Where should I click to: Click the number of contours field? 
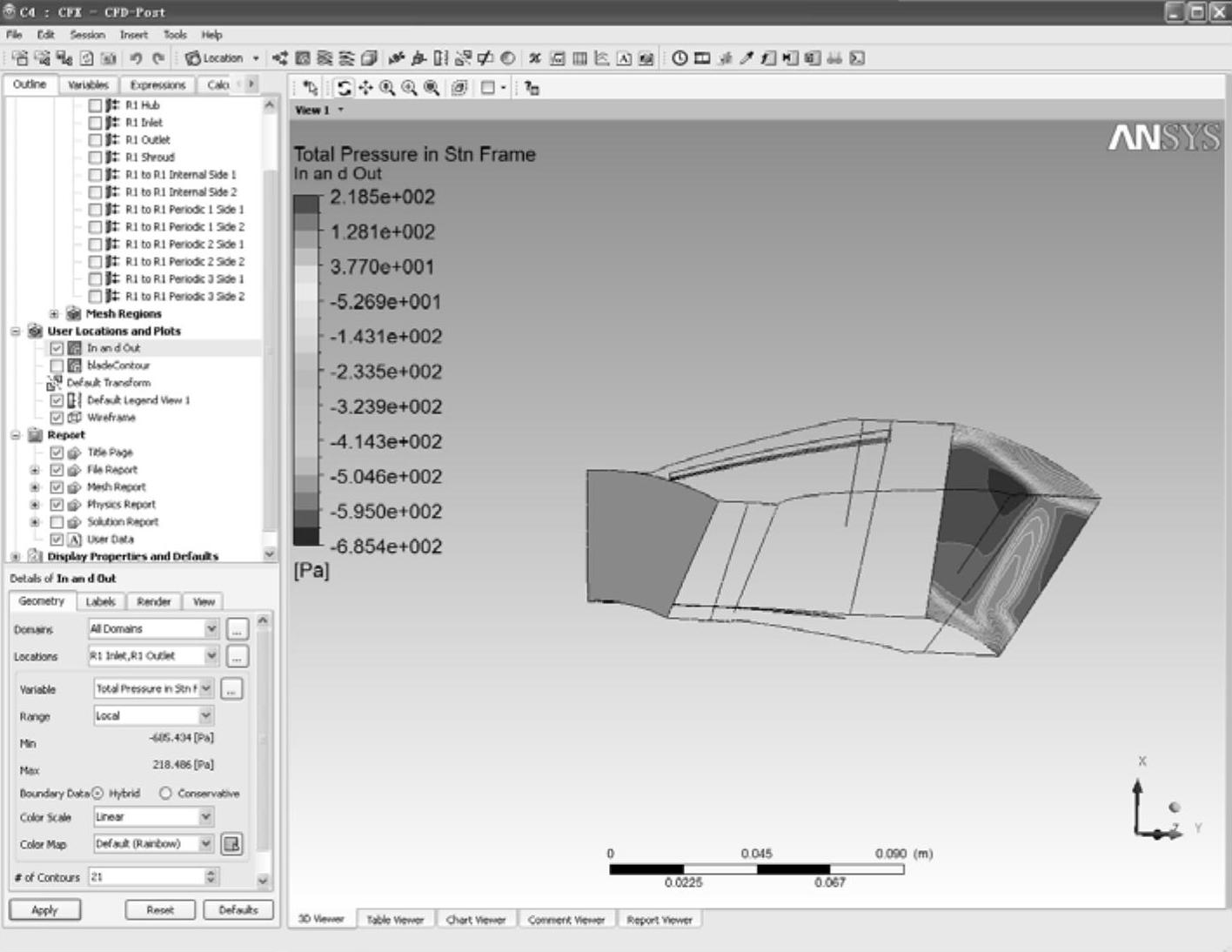pos(146,877)
